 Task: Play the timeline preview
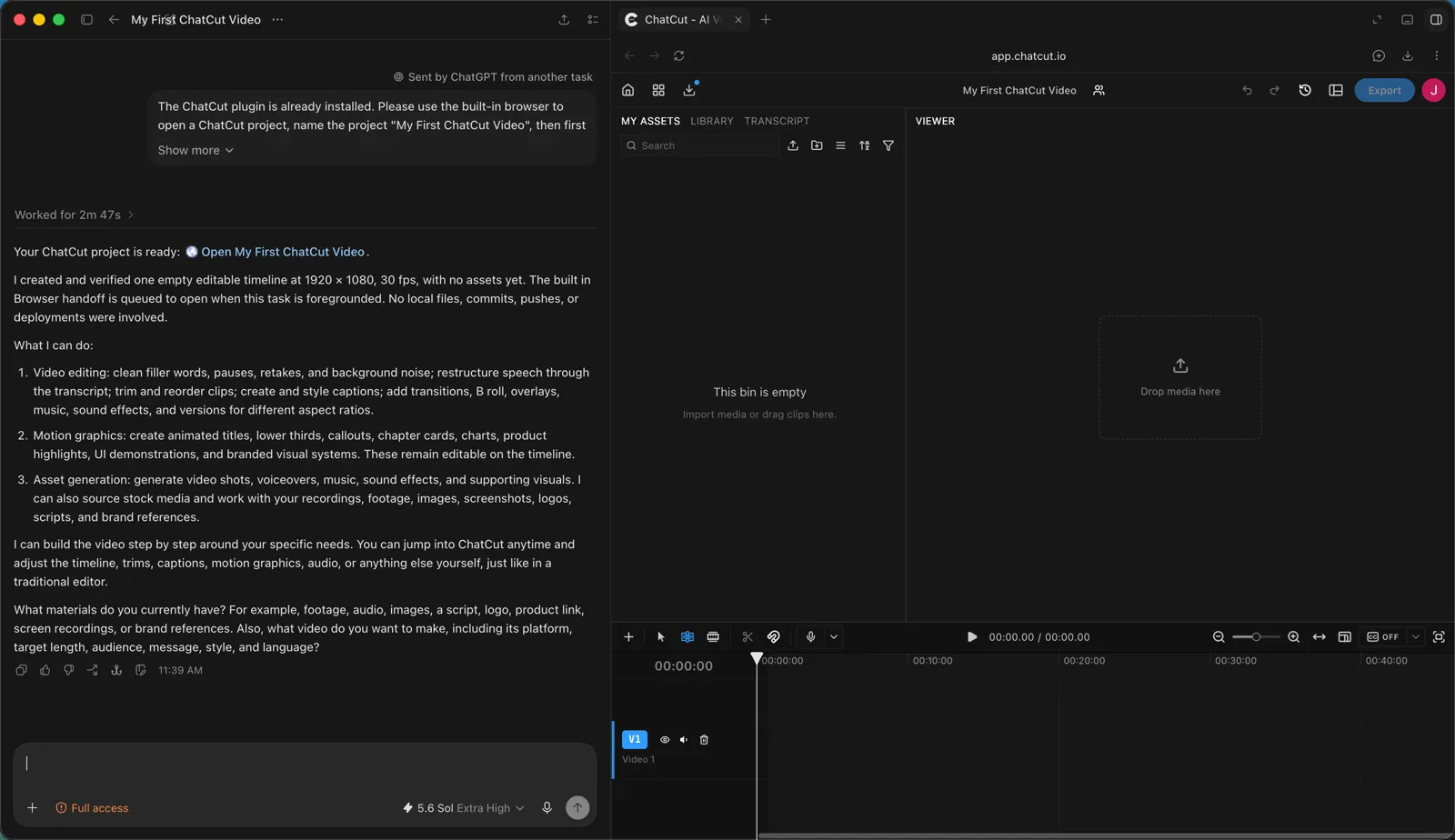tap(972, 637)
